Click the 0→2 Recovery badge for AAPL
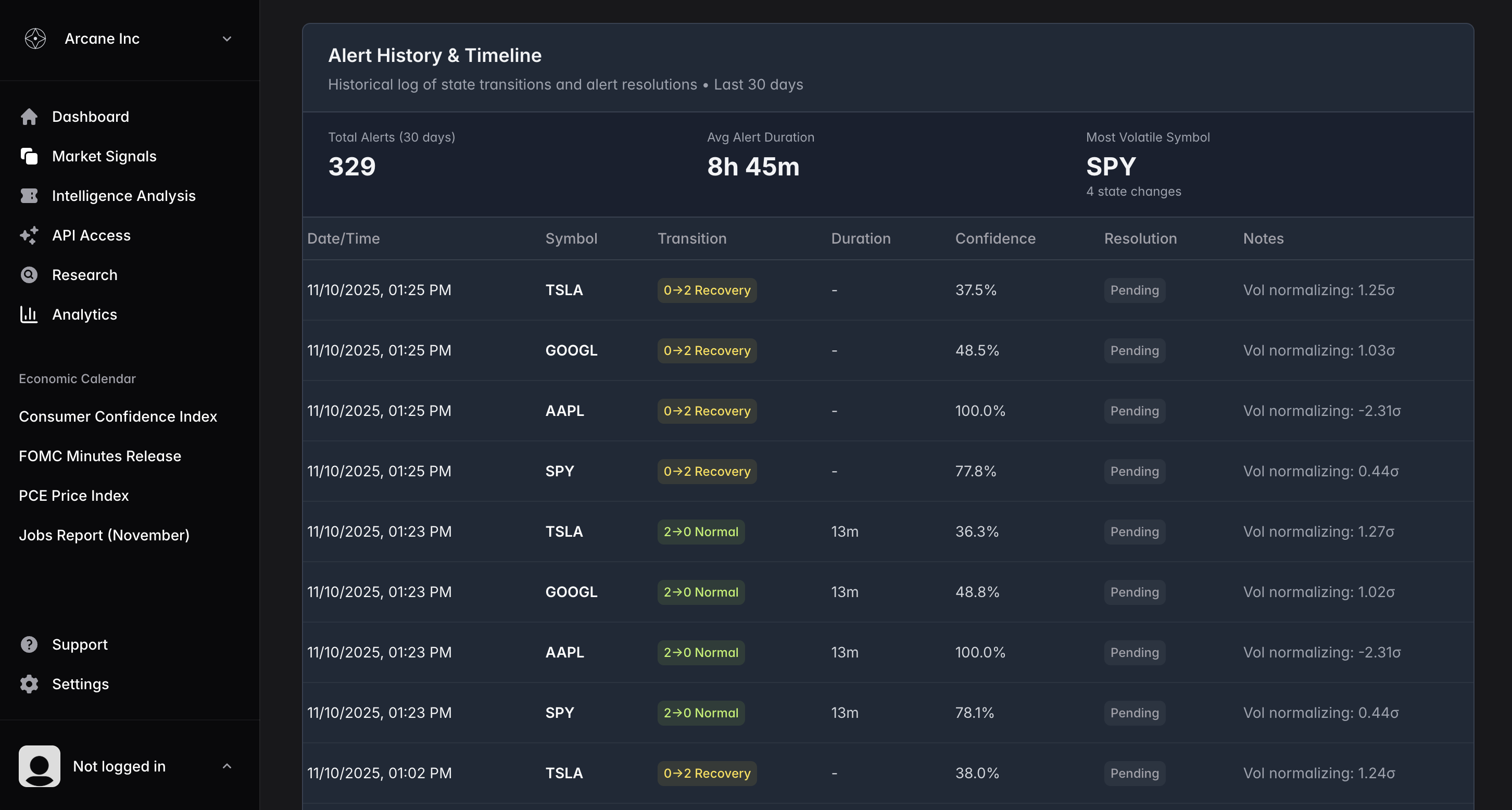 (707, 411)
